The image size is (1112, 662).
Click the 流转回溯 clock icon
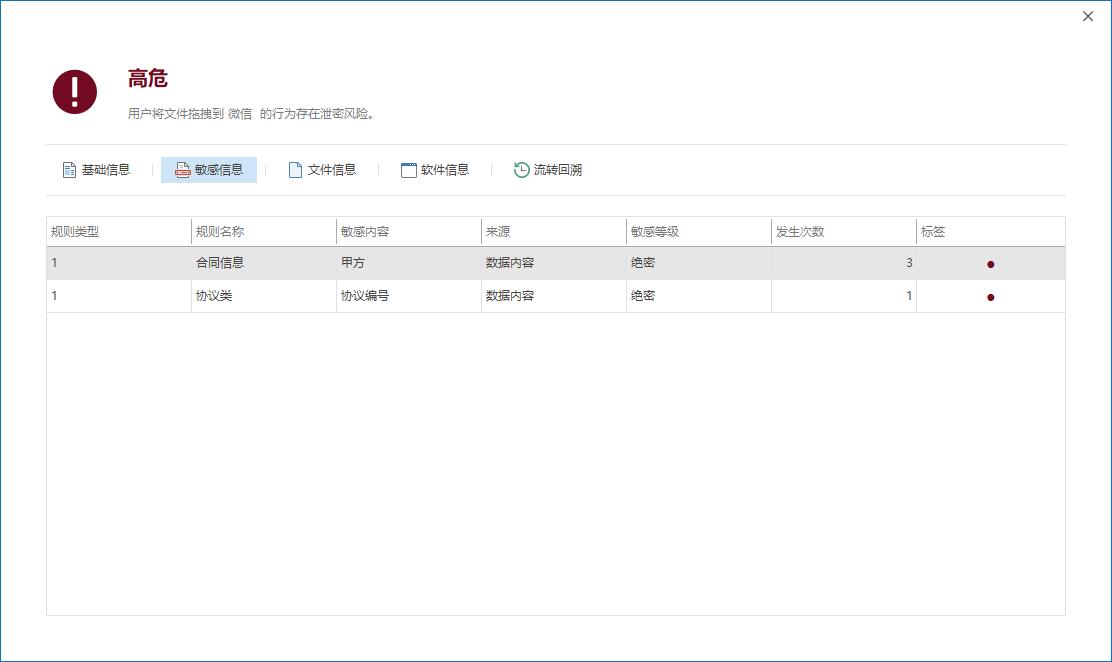[521, 170]
